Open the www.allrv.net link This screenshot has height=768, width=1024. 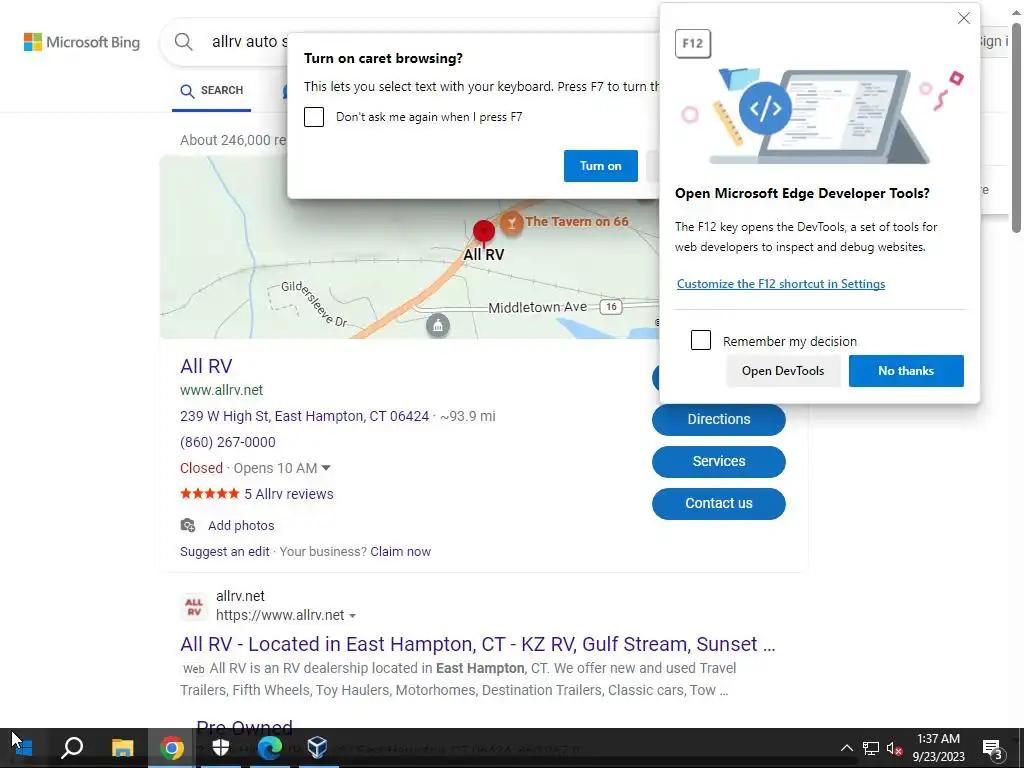tap(221, 390)
